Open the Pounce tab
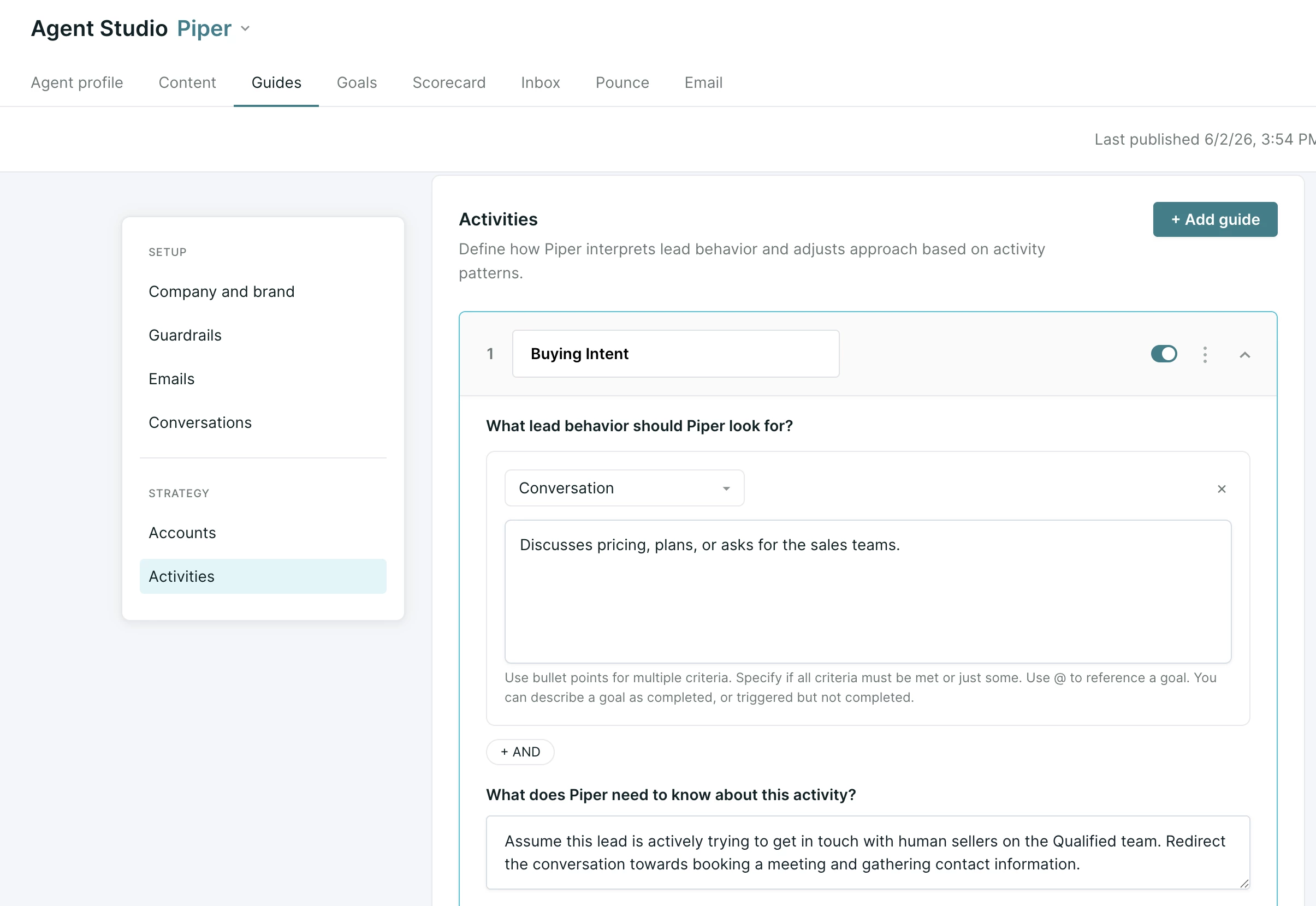 click(622, 82)
